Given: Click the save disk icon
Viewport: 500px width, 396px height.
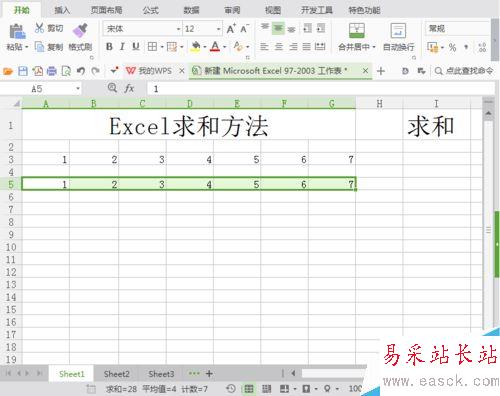Looking at the screenshot, I should coord(23,71).
